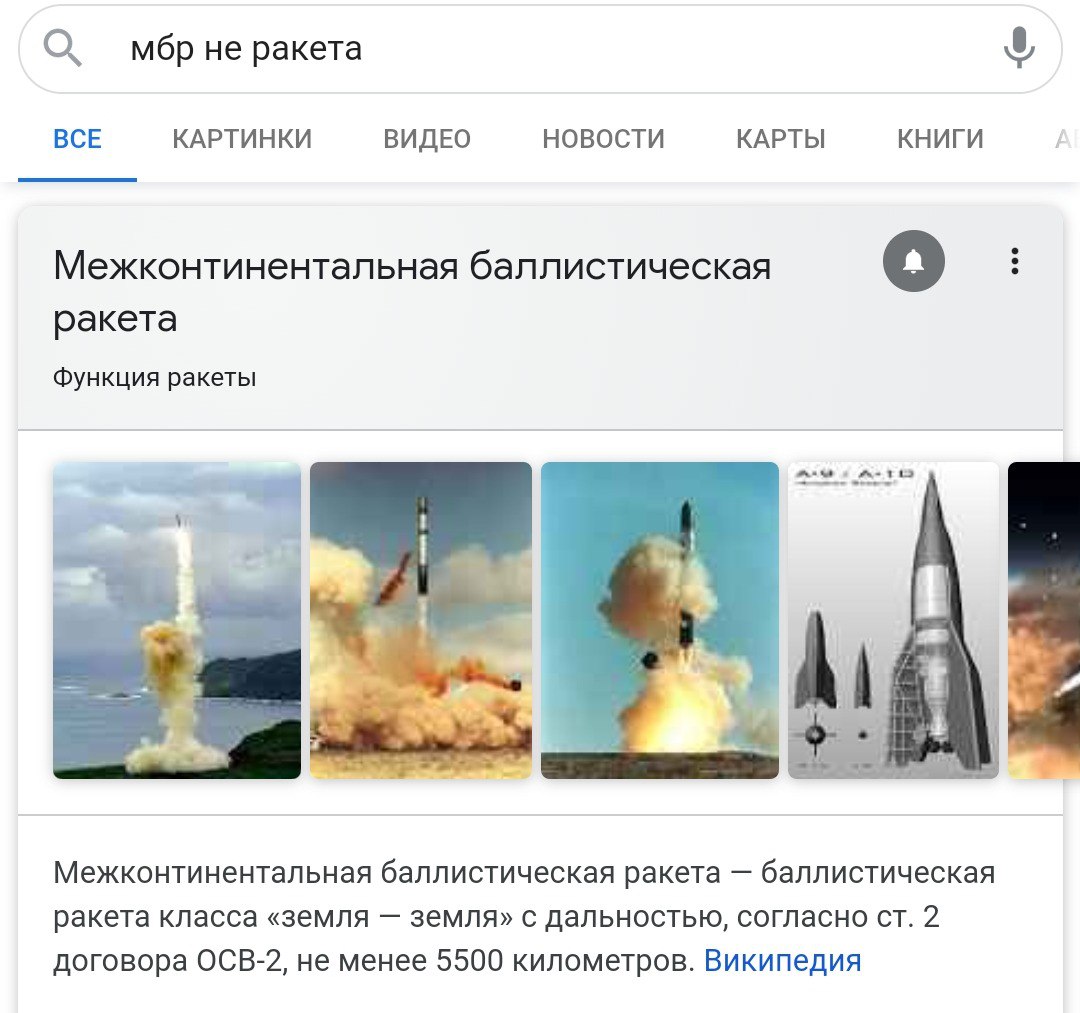
Task: Open the ВИДЕО tab
Action: click(x=426, y=139)
